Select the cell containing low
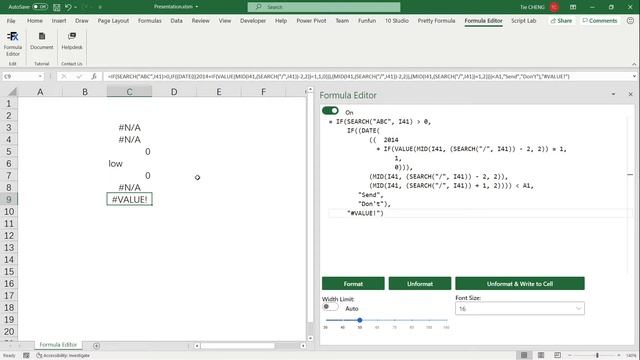 click(x=129, y=164)
